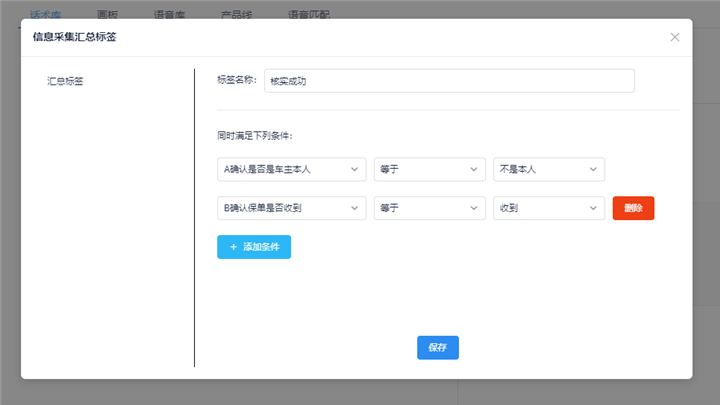Click the chevron arrow of 不是本人 field
Viewport: 720px width, 405px height.
pyautogui.click(x=593, y=170)
